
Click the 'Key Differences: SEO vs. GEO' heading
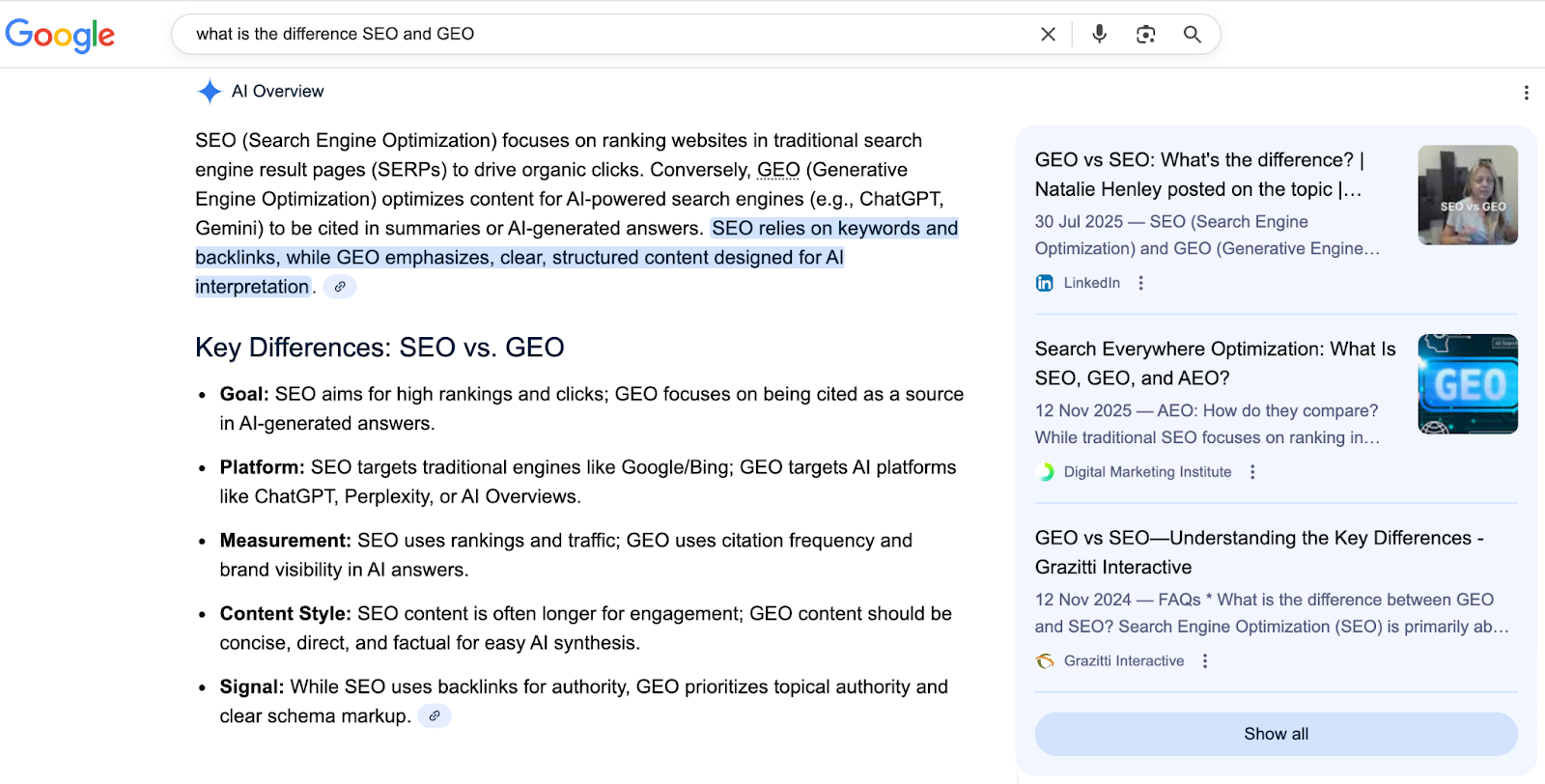pos(379,348)
